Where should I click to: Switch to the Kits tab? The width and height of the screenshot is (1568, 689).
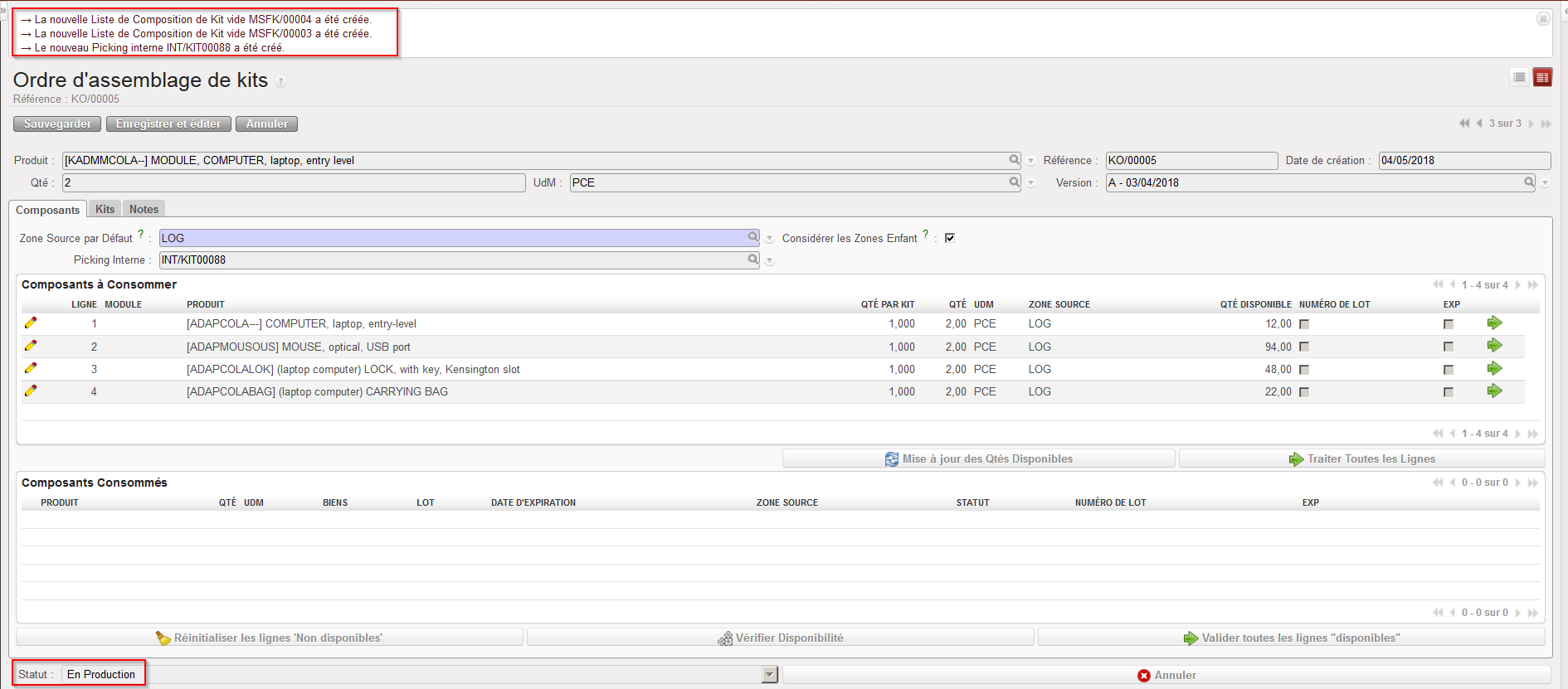pyautogui.click(x=105, y=210)
